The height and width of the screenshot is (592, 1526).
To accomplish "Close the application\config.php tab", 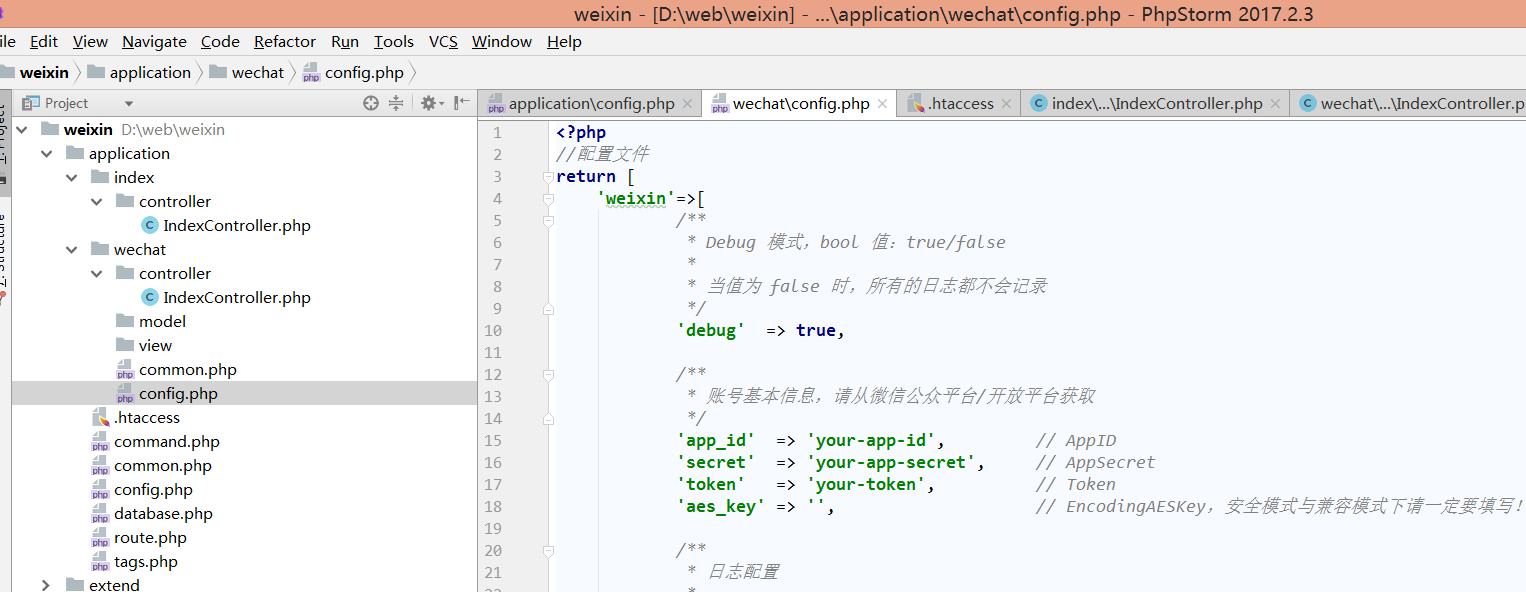I will (687, 104).
